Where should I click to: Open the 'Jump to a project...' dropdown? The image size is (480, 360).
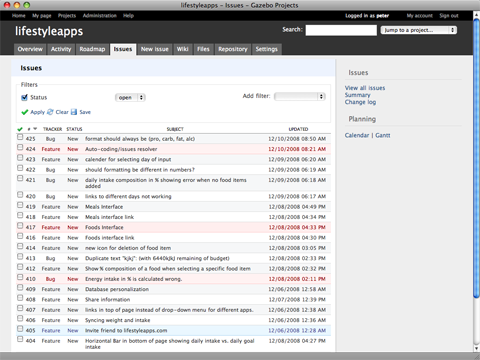point(419,30)
